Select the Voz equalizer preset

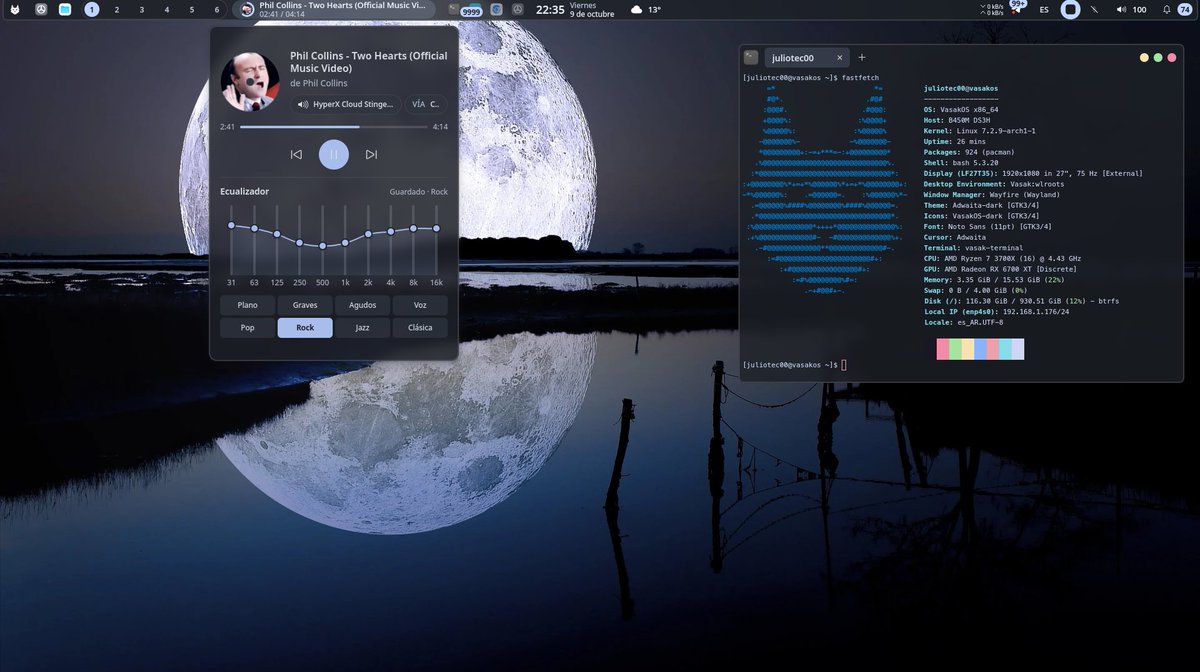[x=420, y=305]
